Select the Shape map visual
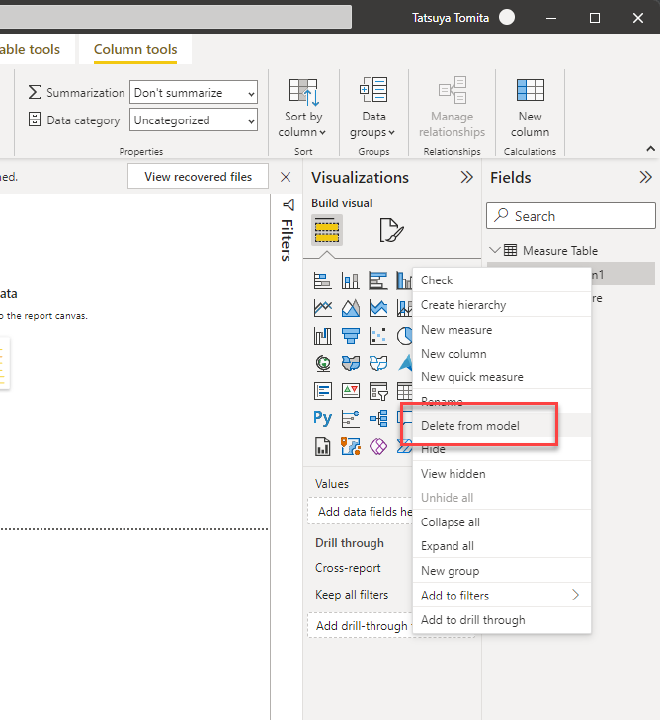 coord(378,363)
